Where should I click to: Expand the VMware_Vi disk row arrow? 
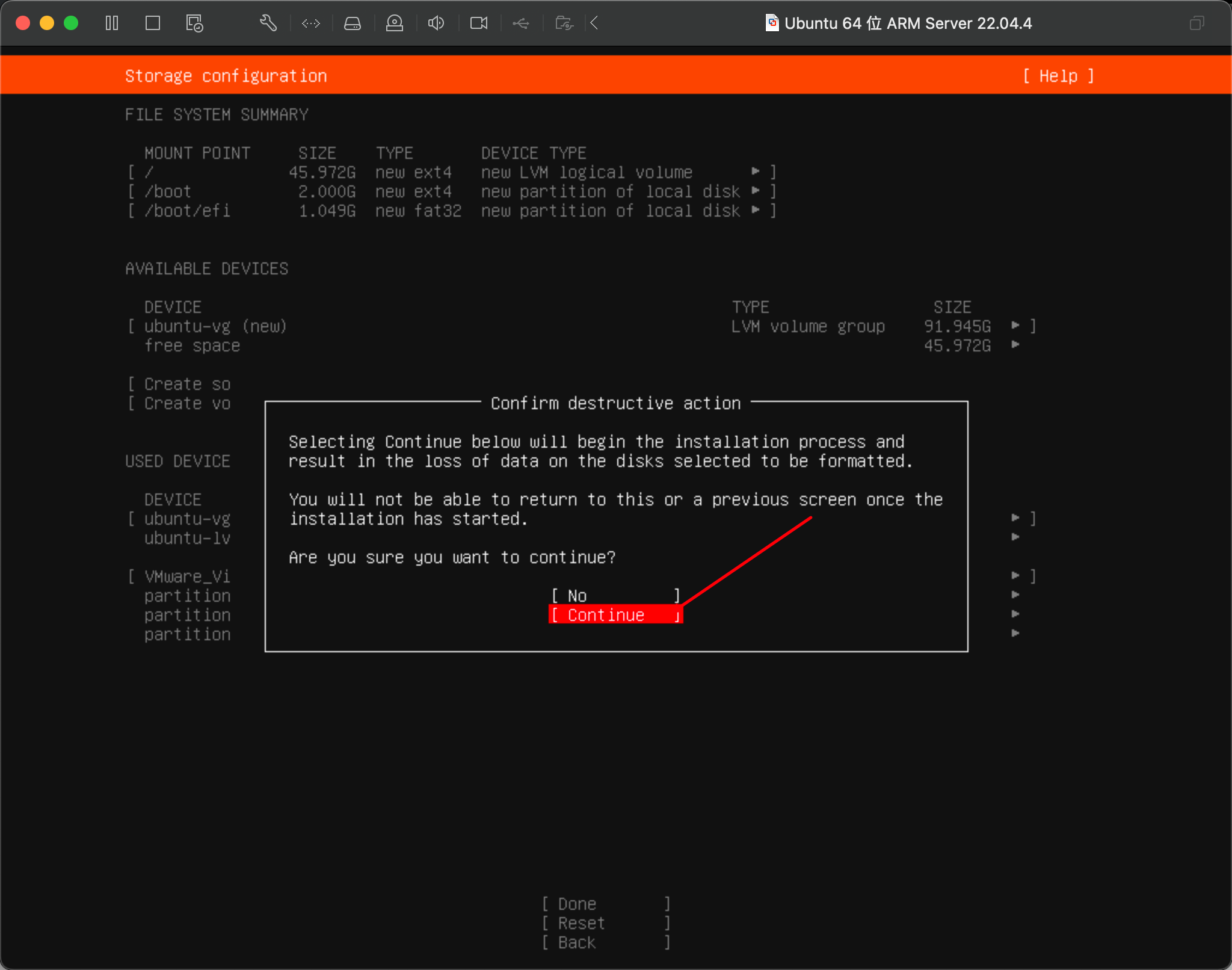coord(1015,576)
